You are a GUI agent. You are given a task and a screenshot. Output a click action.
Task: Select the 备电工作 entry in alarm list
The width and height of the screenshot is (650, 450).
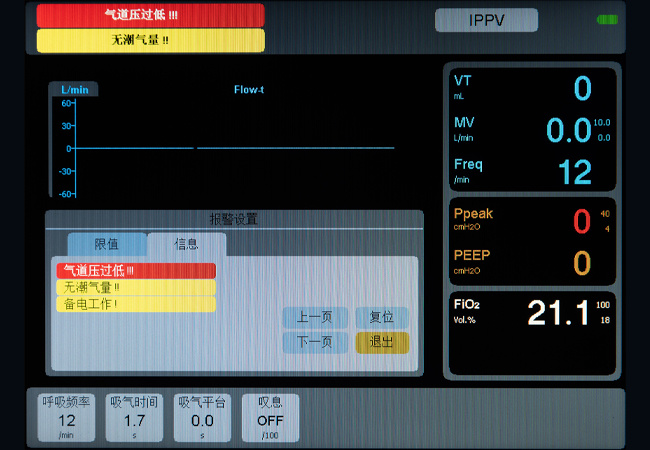pyautogui.click(x=136, y=304)
